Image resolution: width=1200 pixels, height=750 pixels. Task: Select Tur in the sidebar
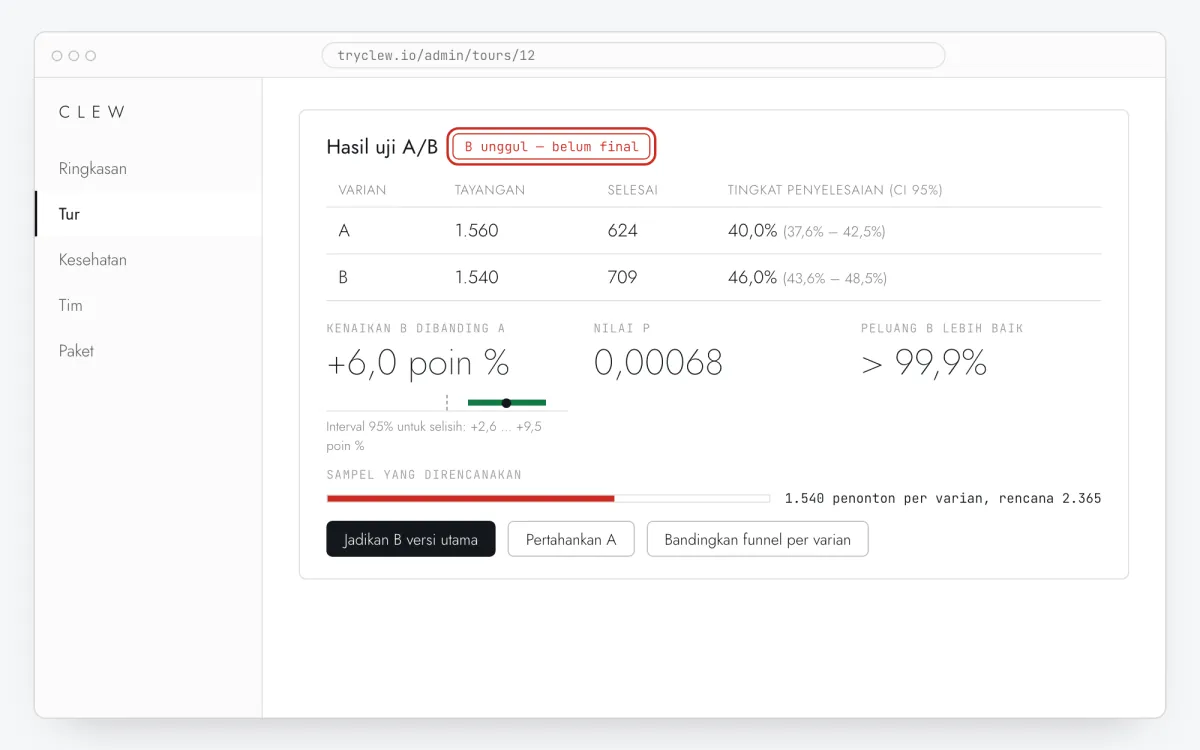click(x=148, y=214)
